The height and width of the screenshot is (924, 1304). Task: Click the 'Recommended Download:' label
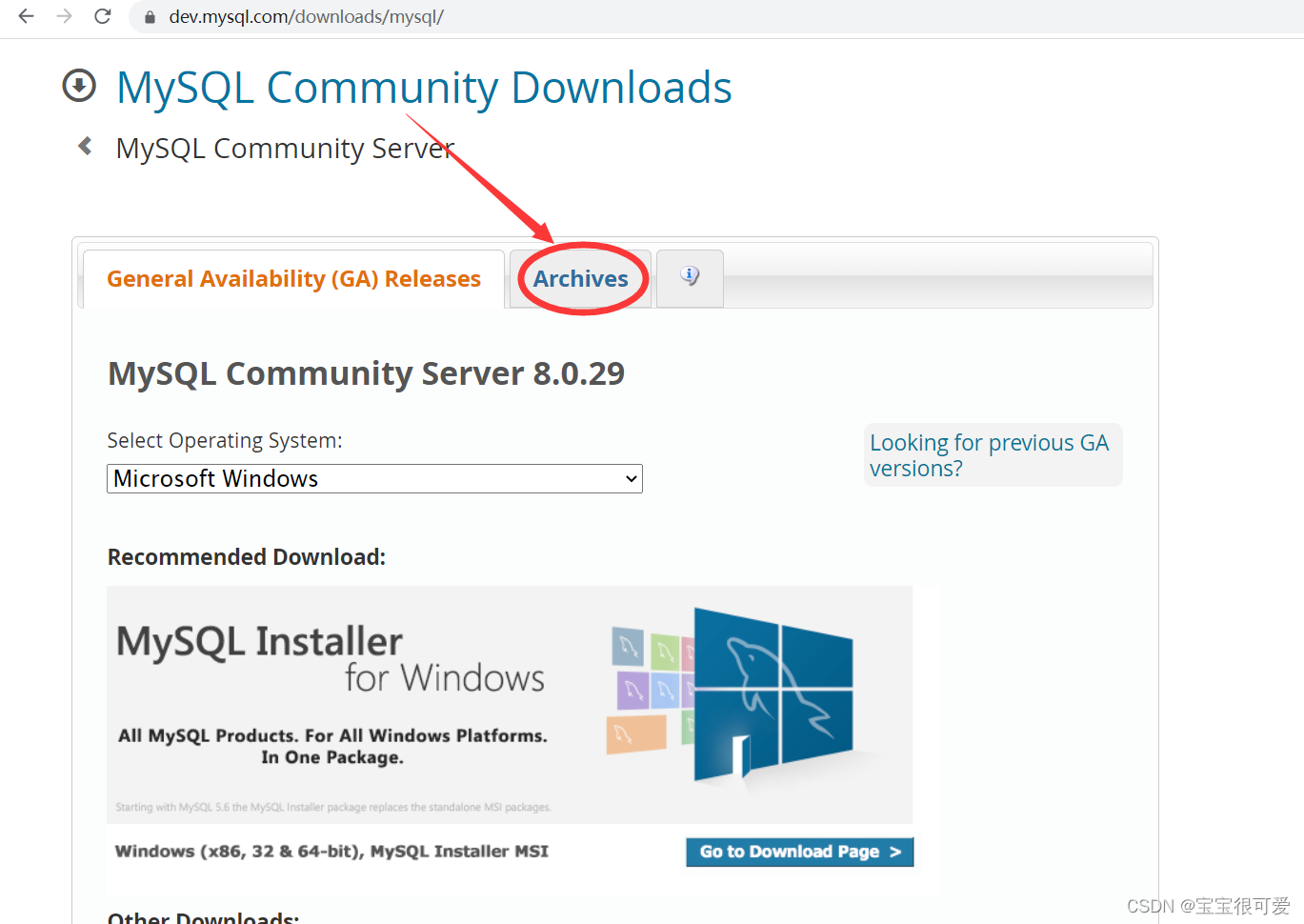pyautogui.click(x=247, y=557)
